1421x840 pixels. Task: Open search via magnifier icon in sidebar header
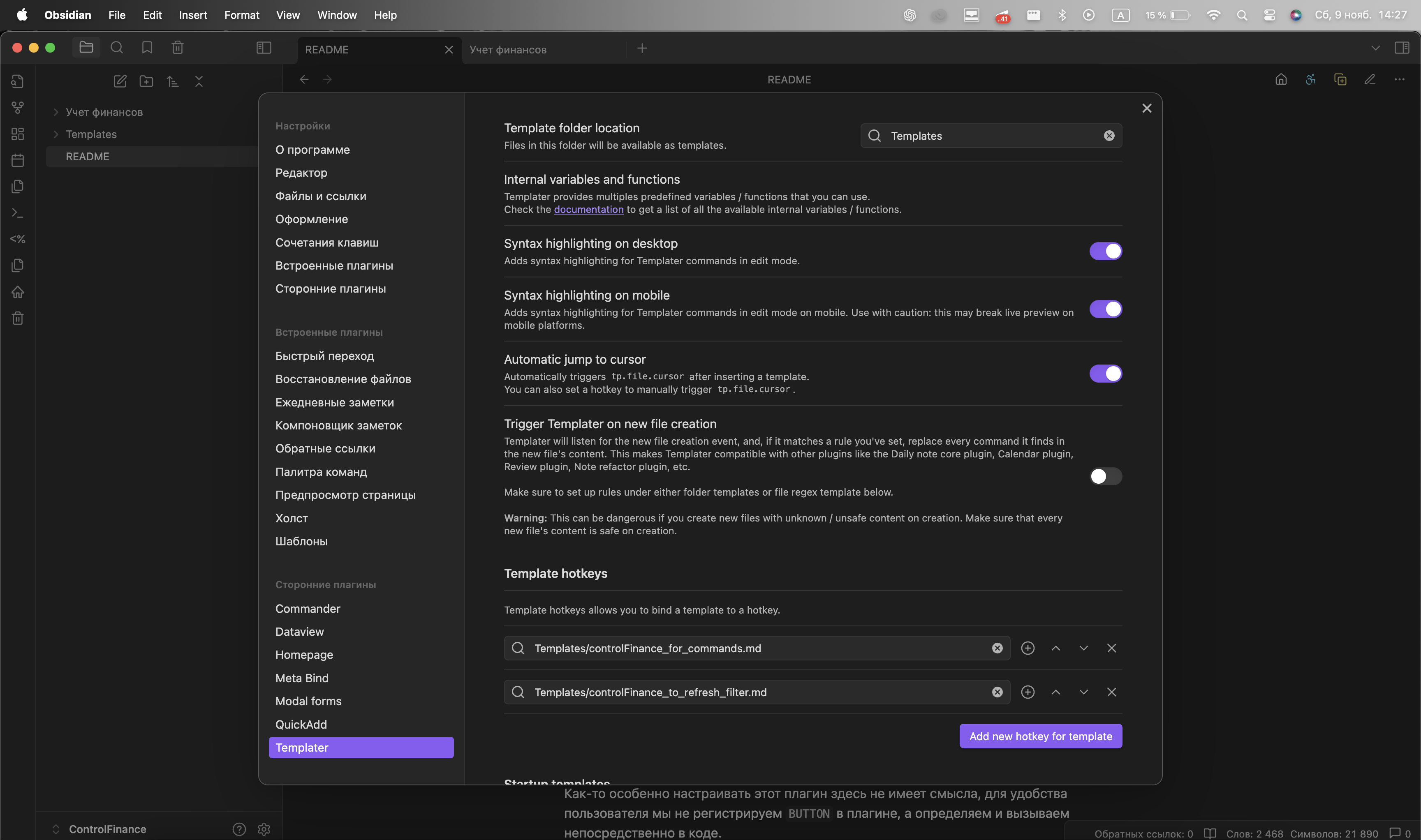(x=117, y=48)
